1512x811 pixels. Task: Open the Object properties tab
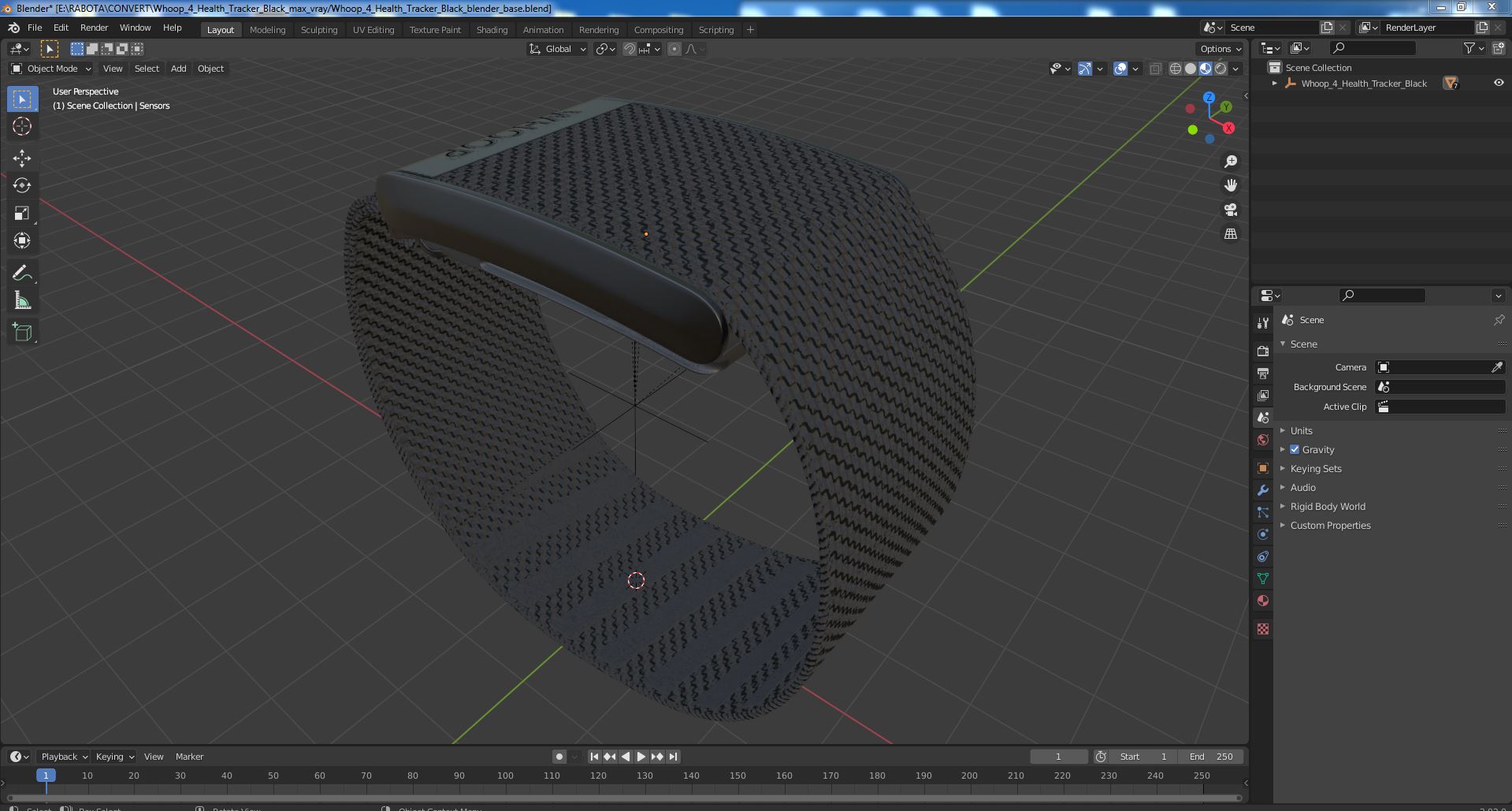[x=1263, y=468]
